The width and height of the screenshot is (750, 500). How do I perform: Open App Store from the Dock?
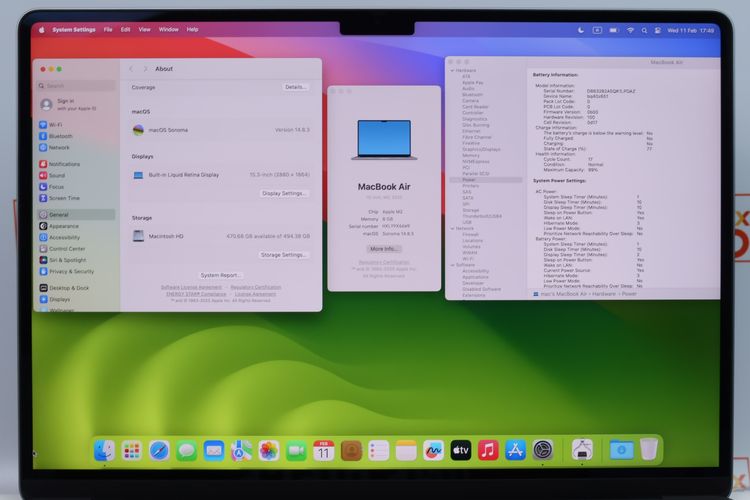[x=515, y=450]
